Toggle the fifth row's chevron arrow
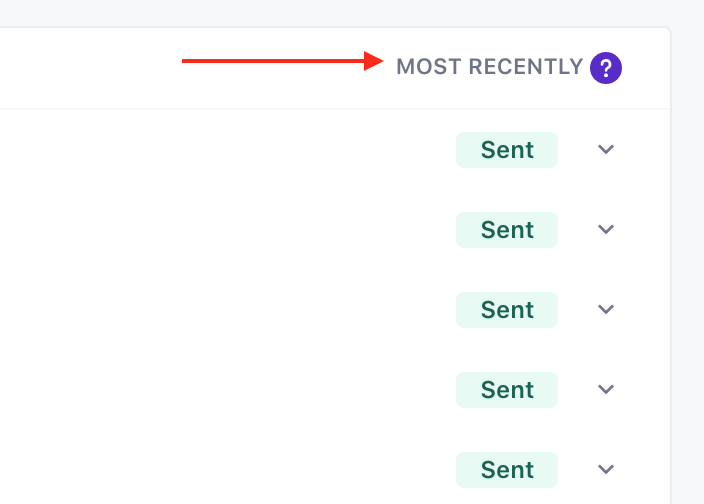 [x=605, y=469]
